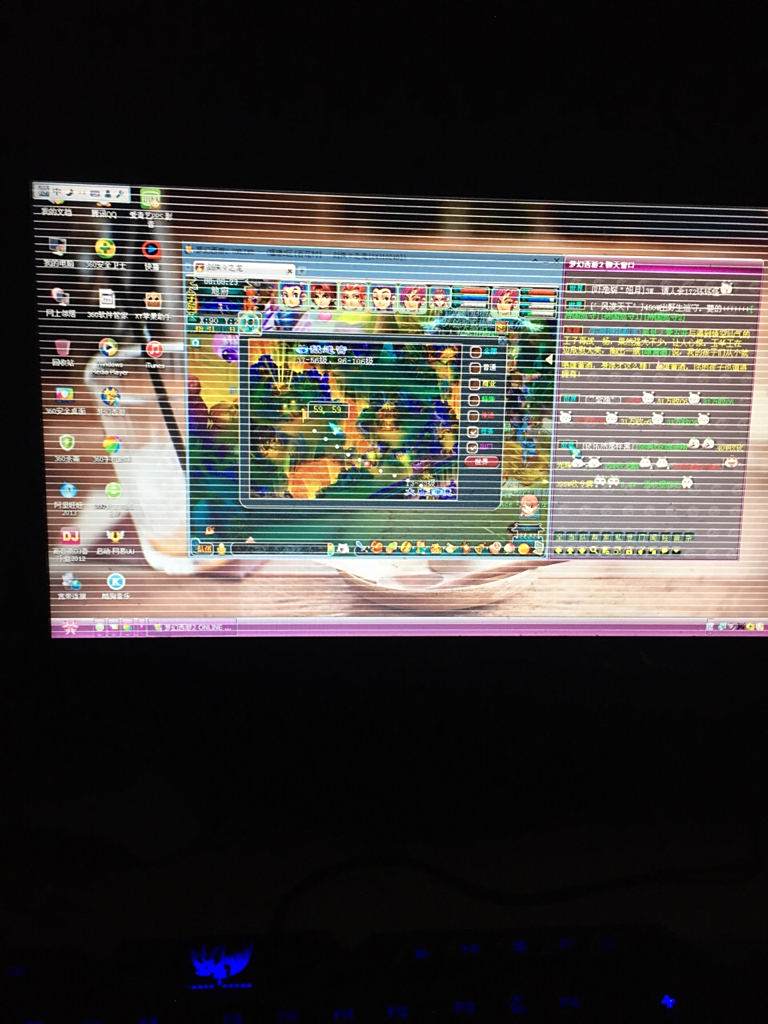Launch the iTunes desktop icon
The image size is (768, 1024).
155,349
